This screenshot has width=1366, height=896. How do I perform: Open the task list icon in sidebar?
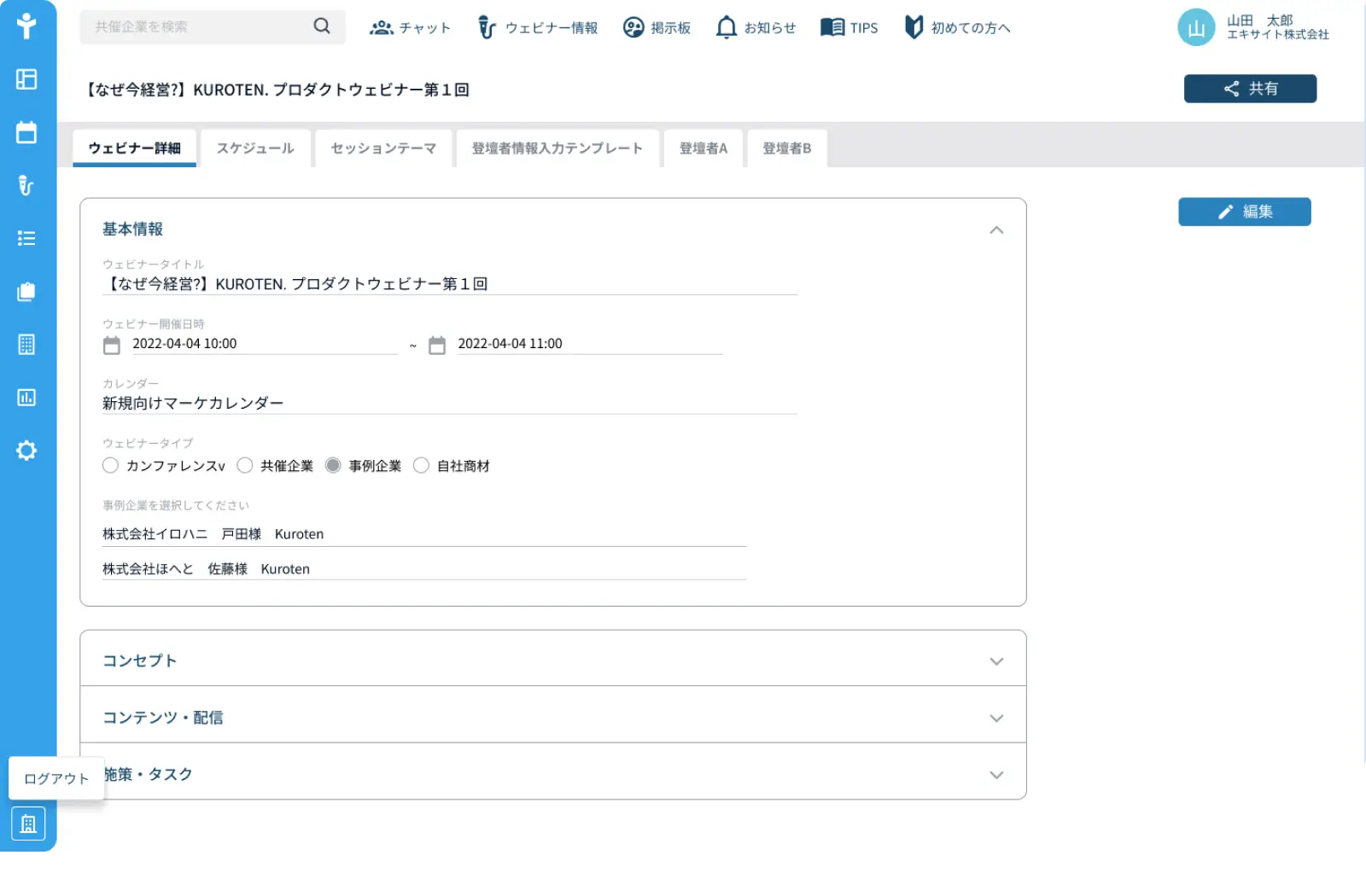pos(26,238)
